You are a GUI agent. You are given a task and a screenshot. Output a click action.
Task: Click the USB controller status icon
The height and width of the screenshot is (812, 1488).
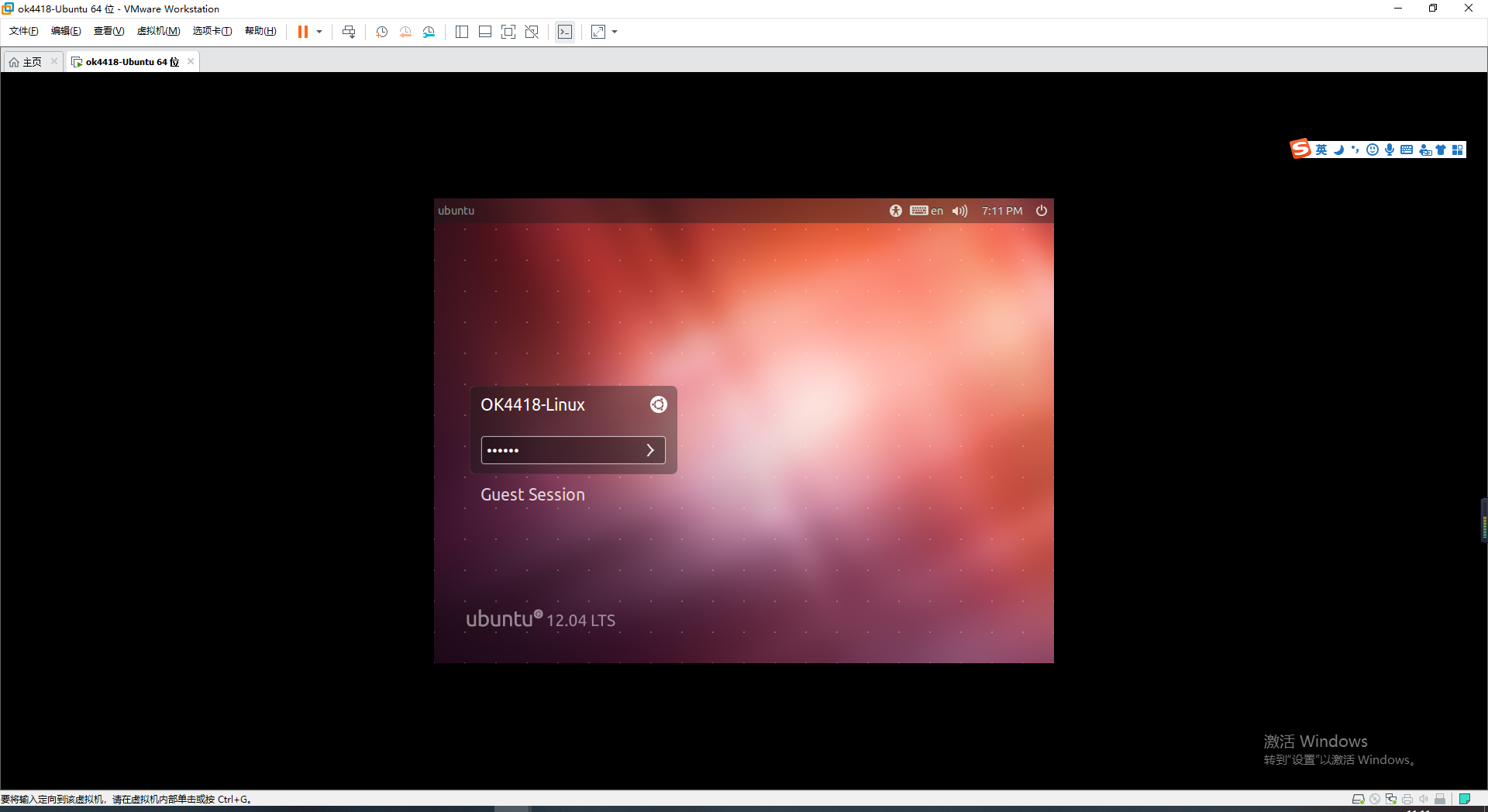click(x=1440, y=799)
